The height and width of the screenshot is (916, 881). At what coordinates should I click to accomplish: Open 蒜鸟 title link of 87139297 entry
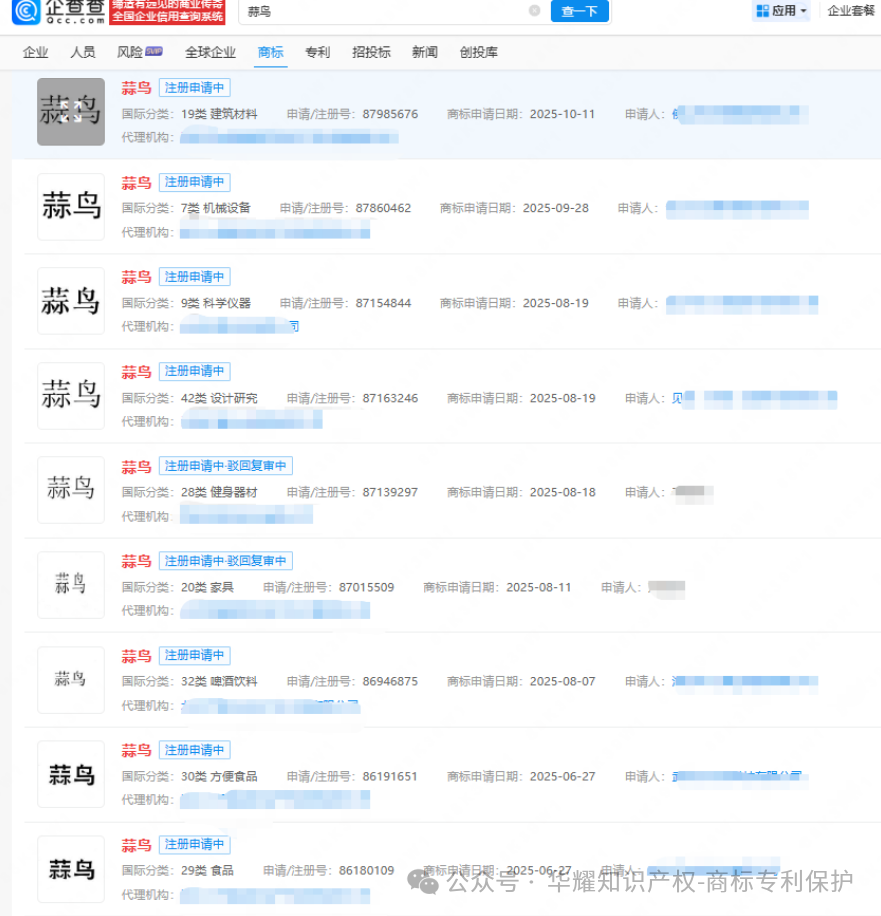[136, 466]
